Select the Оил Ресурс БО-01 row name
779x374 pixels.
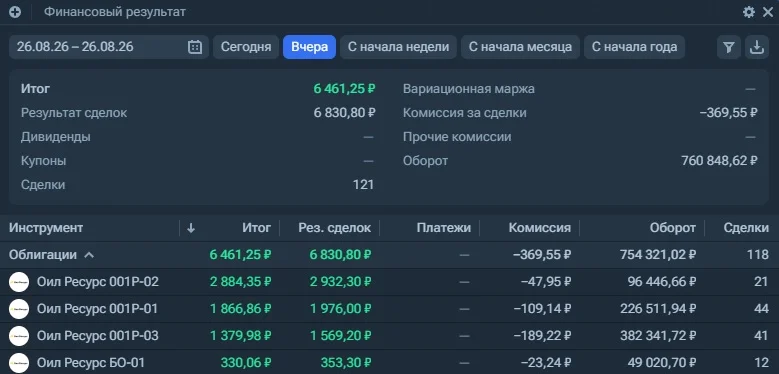tap(91, 363)
